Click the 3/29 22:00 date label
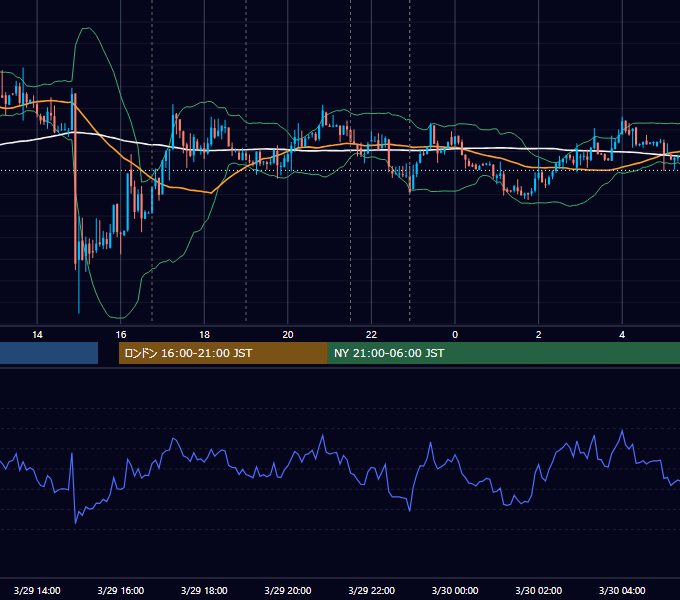This screenshot has width=680, height=600. point(372,590)
